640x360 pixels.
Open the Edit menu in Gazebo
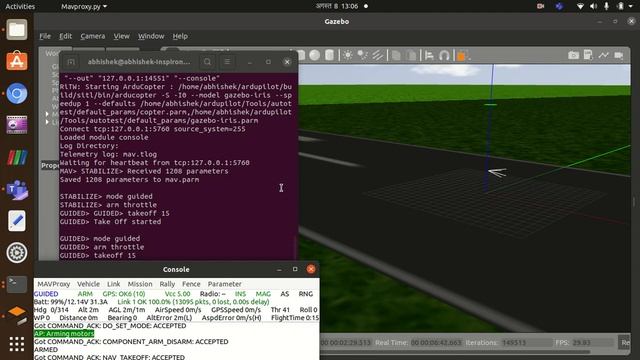[65, 36]
